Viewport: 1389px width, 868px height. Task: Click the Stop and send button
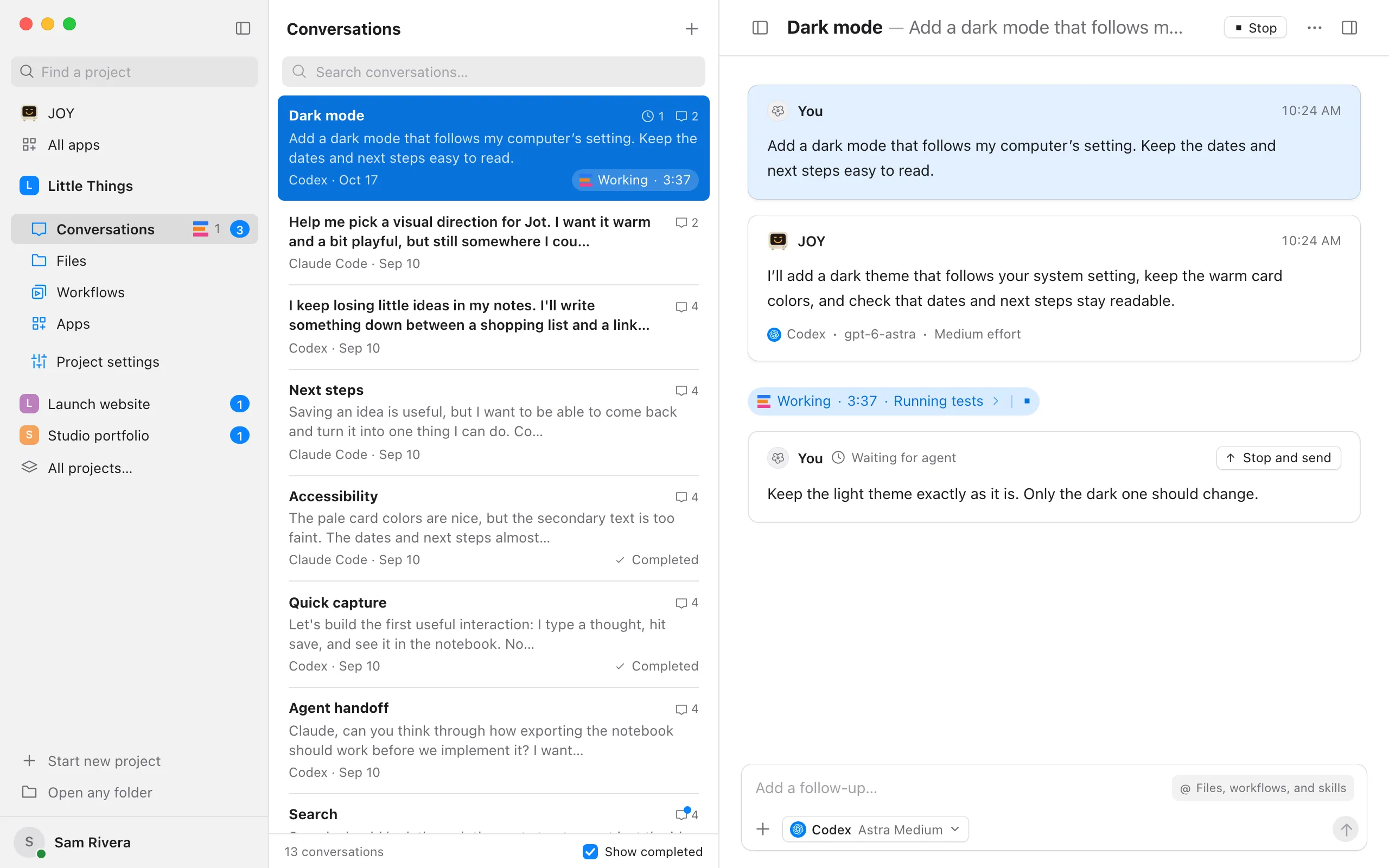pyautogui.click(x=1278, y=457)
